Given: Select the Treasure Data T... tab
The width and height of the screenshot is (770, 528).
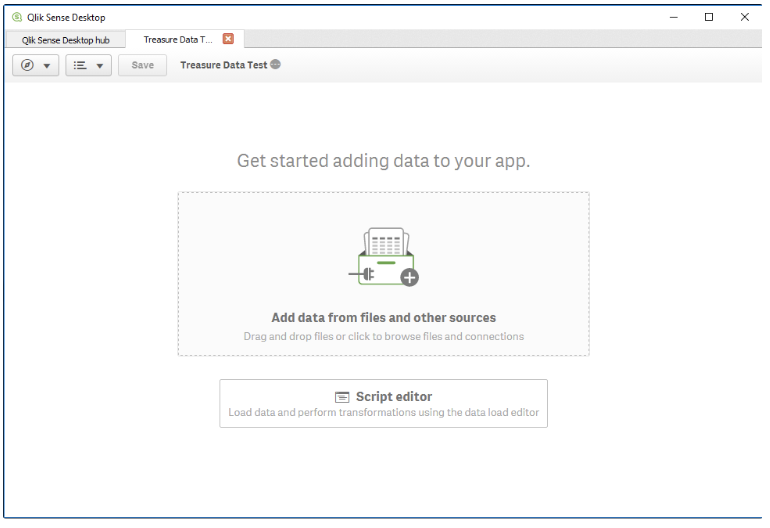Looking at the screenshot, I should pyautogui.click(x=178, y=40).
